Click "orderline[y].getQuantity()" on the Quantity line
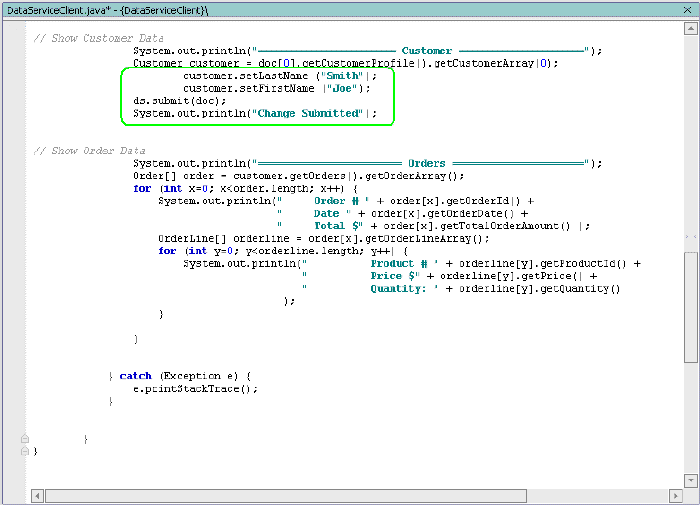The height and width of the screenshot is (505, 700). coord(540,288)
